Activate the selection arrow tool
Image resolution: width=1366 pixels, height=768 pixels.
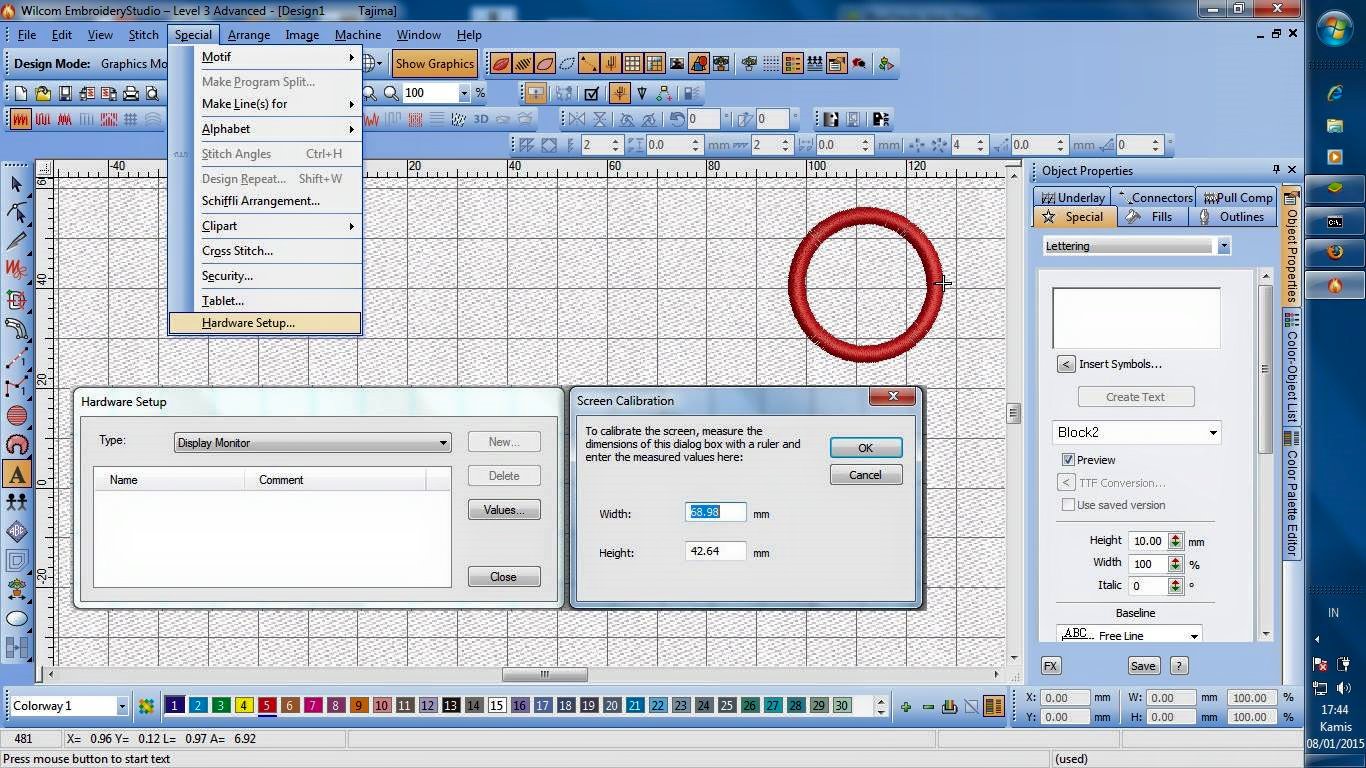[15, 185]
